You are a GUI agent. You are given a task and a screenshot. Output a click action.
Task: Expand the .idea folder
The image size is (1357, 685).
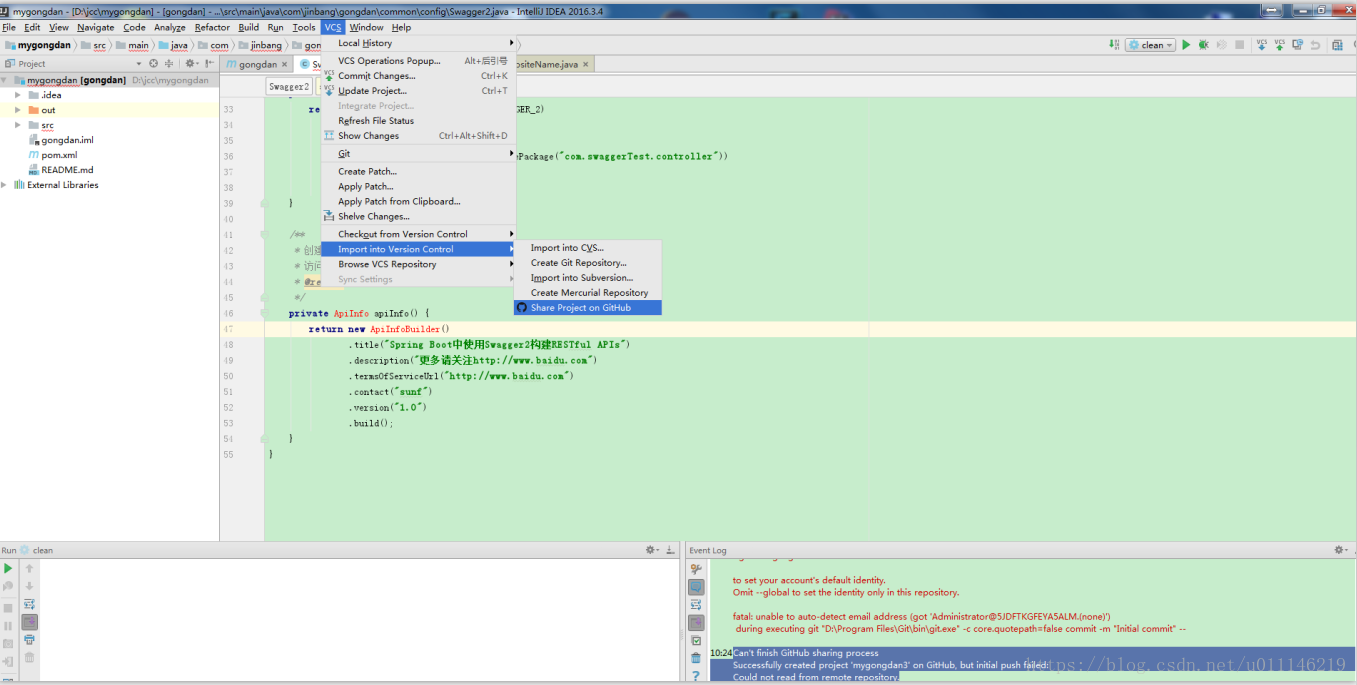point(18,95)
